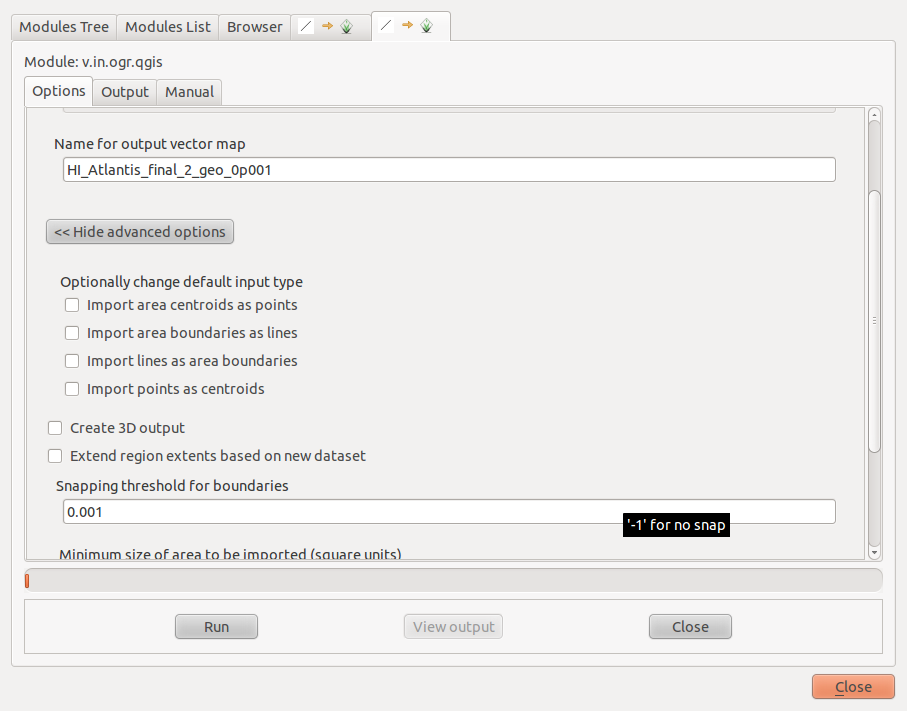Screen dimensions: 907x711
Task: Check Extend region extents based on new dataset
Action: coord(55,456)
